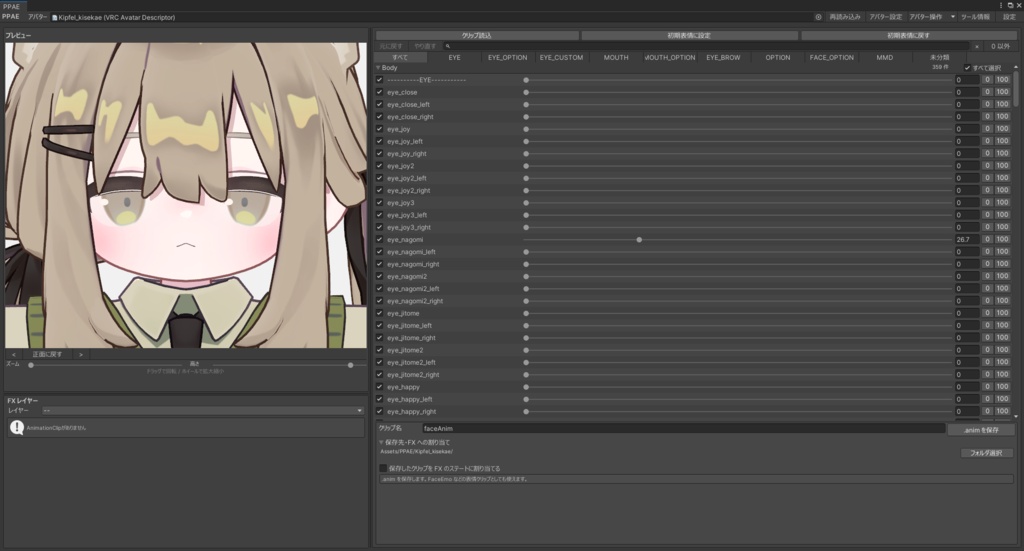Clear the search with the x button
This screenshot has height=551, width=1024.
[977, 46]
